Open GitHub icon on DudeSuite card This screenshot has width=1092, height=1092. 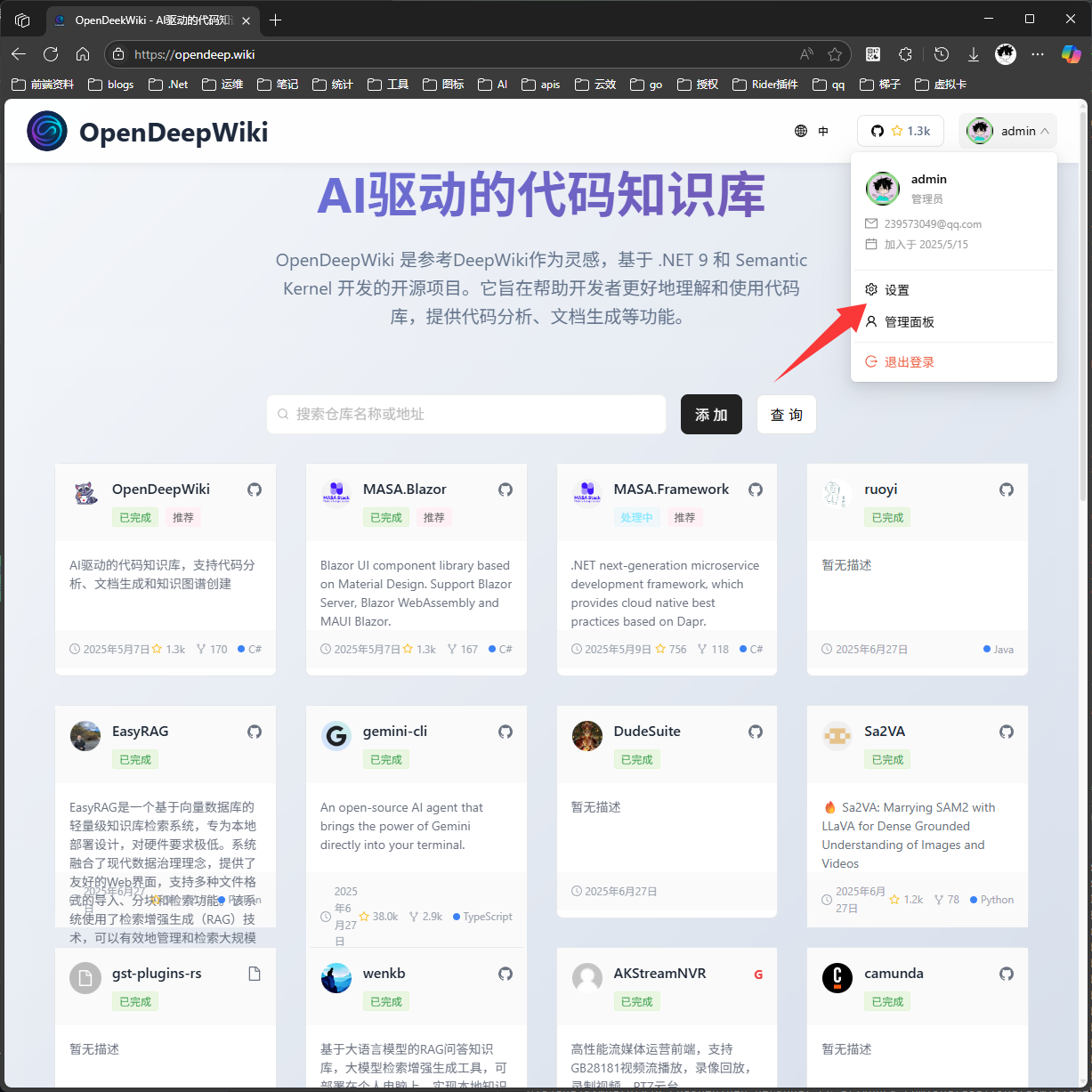(756, 732)
